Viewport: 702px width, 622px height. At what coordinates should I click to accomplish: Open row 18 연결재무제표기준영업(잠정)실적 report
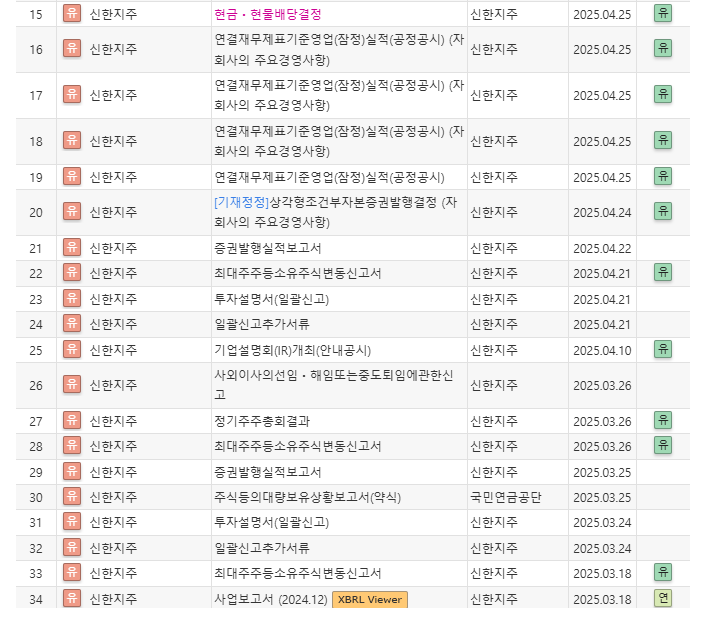pos(339,142)
